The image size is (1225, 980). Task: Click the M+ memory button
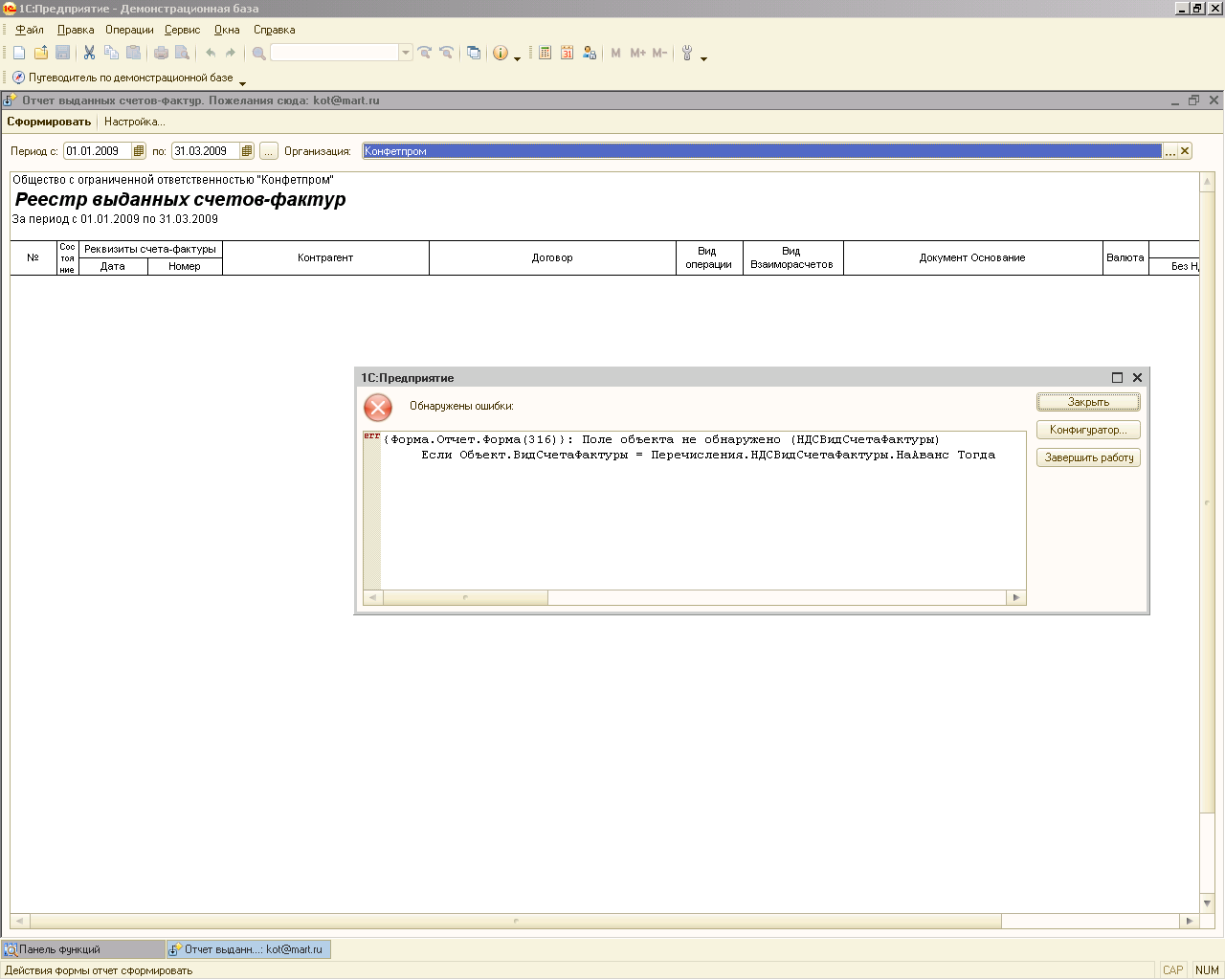click(x=637, y=53)
